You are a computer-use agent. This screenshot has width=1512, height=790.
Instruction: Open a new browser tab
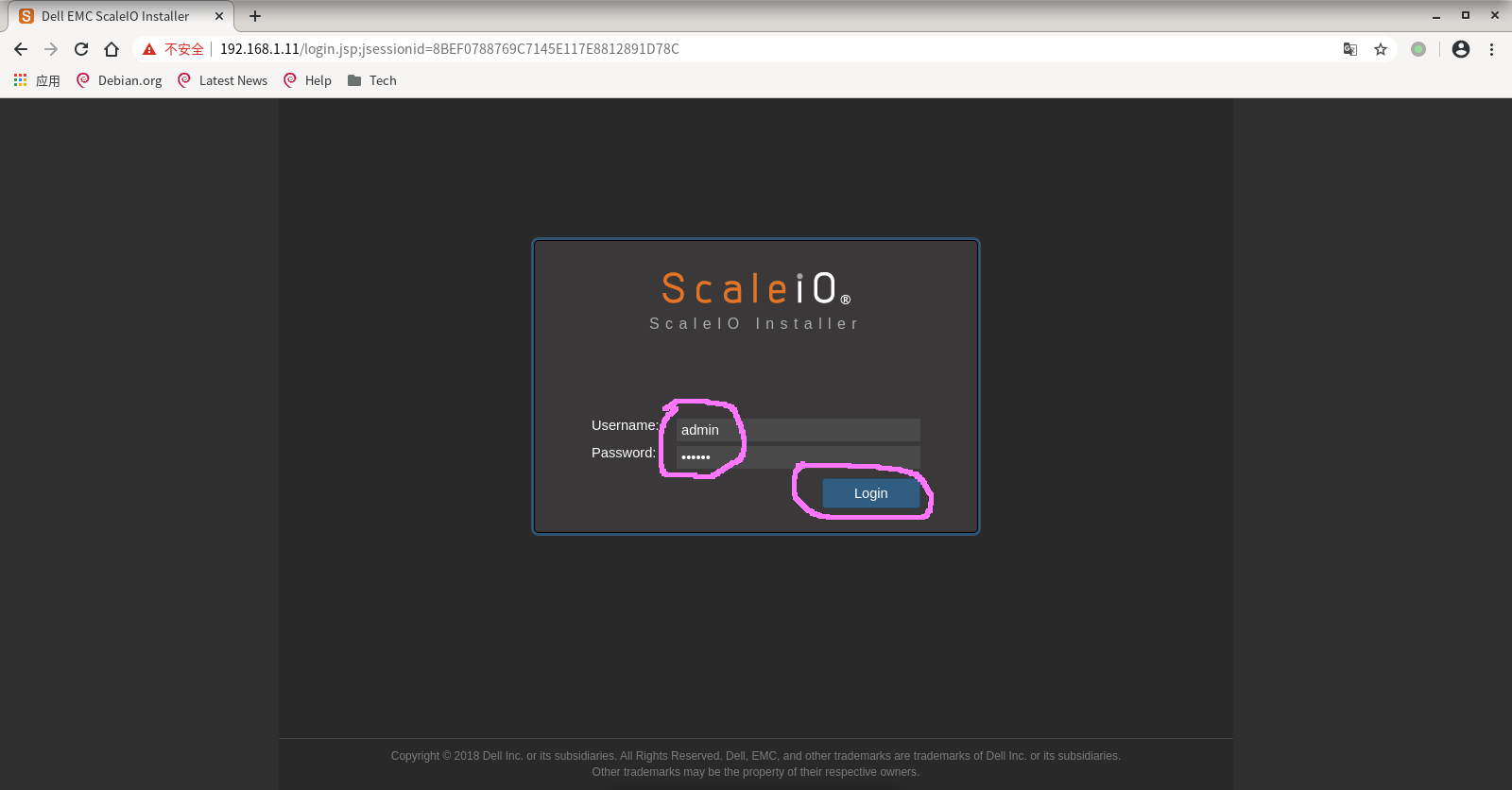(255, 16)
